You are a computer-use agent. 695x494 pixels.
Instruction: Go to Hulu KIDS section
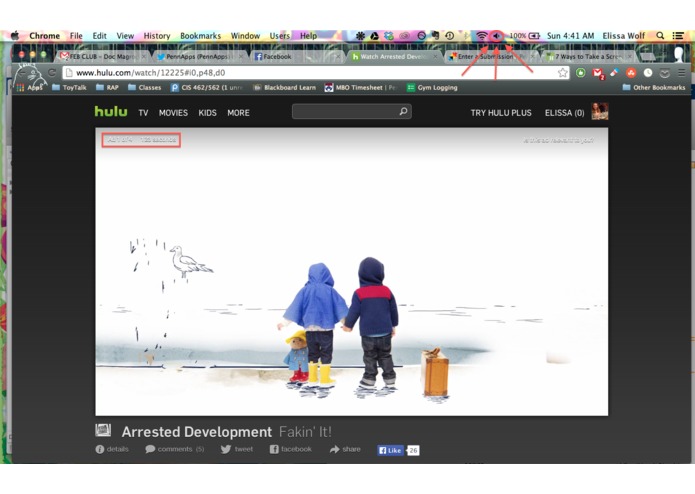point(207,113)
